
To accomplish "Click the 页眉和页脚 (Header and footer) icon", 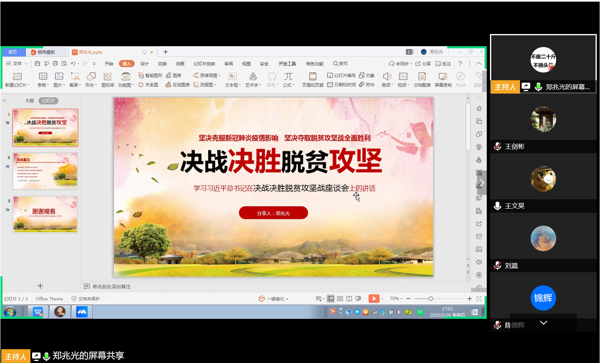I will point(313,76).
